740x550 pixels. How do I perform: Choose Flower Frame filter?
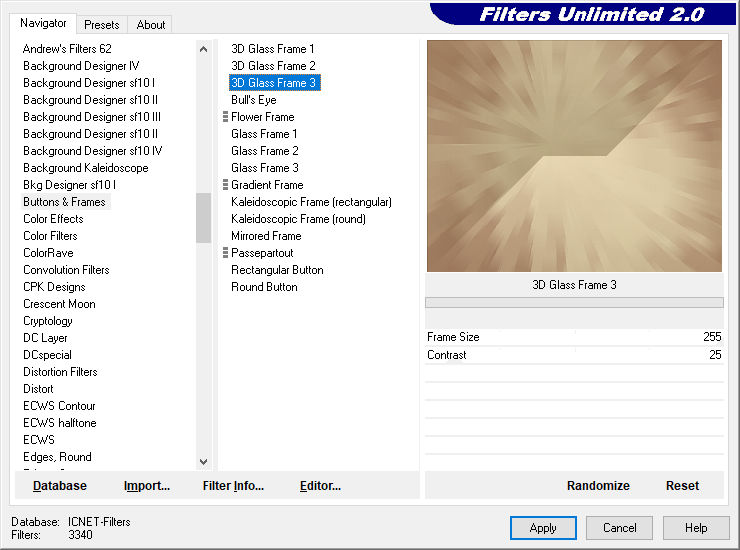262,117
